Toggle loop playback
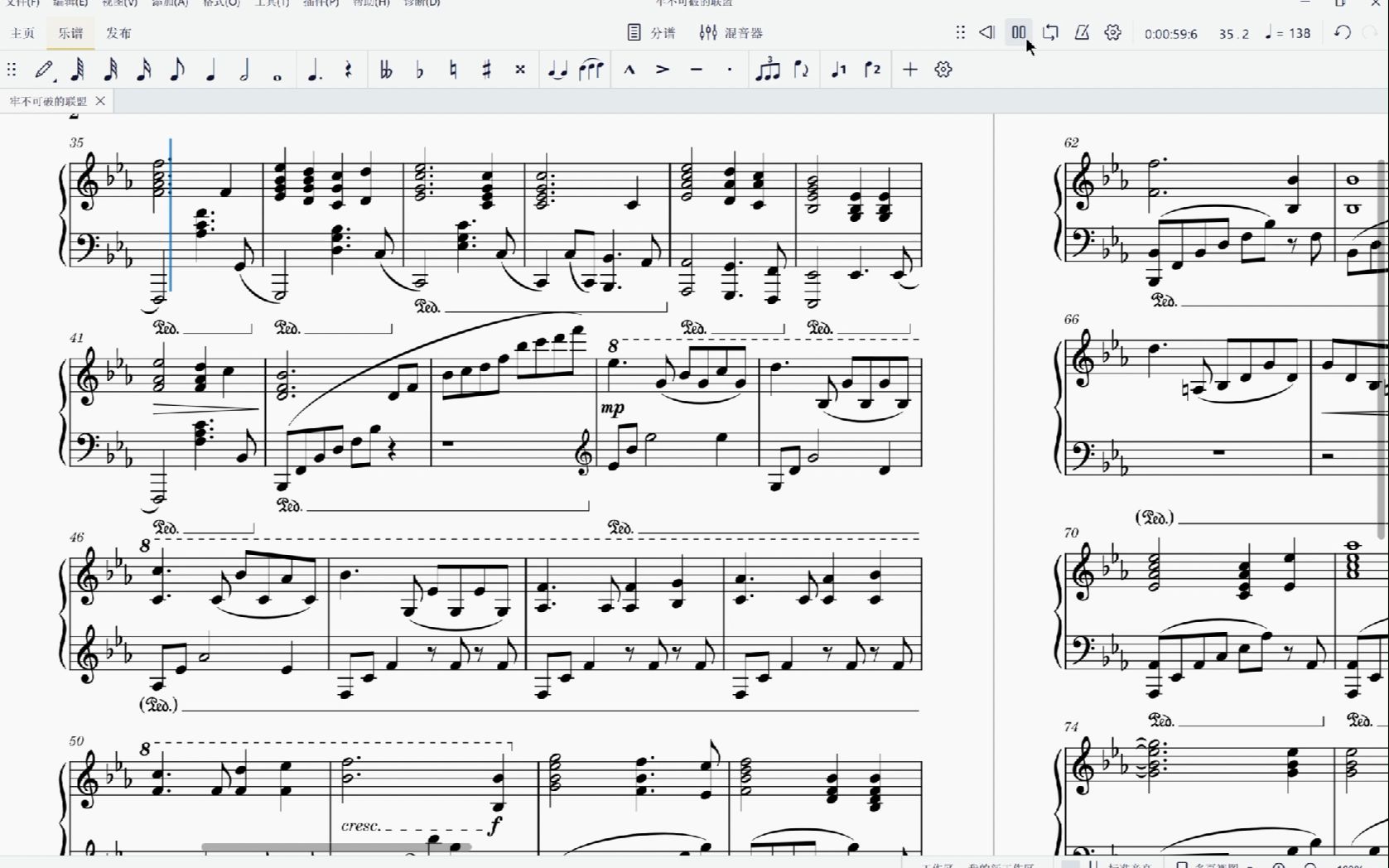The height and width of the screenshot is (868, 1389). [x=1050, y=32]
